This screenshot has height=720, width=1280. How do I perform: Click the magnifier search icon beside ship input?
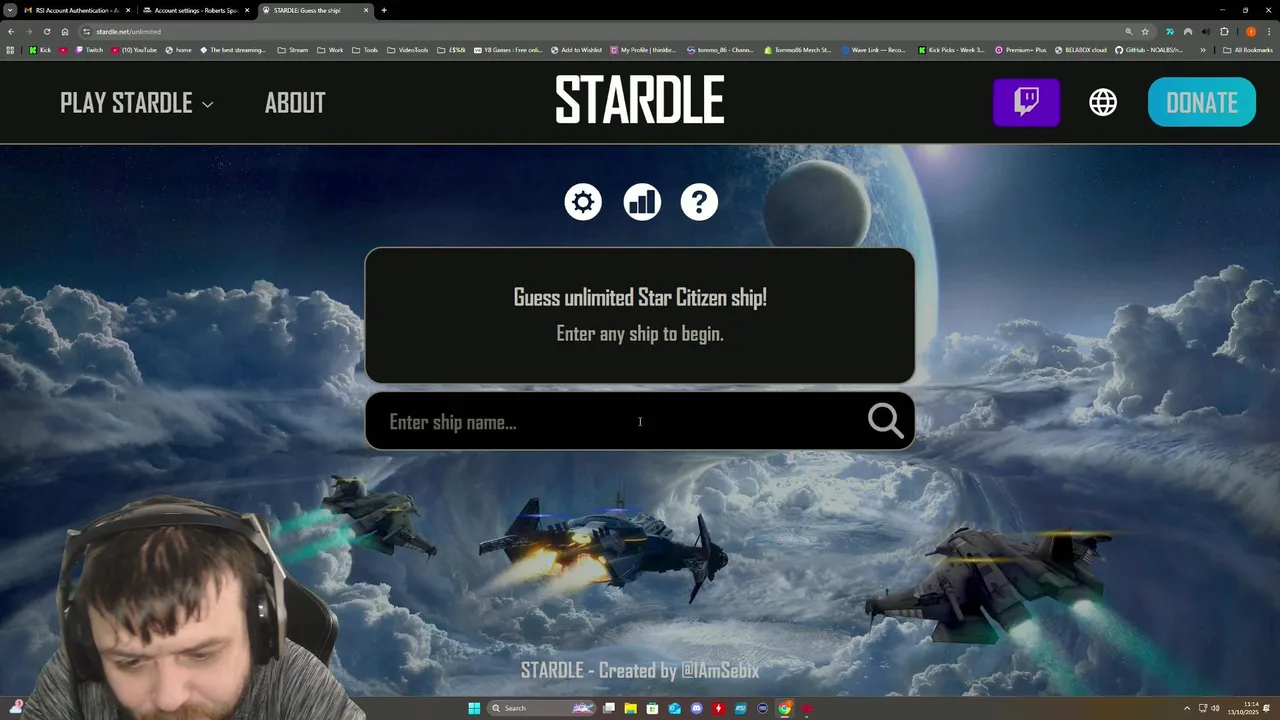[x=885, y=421]
